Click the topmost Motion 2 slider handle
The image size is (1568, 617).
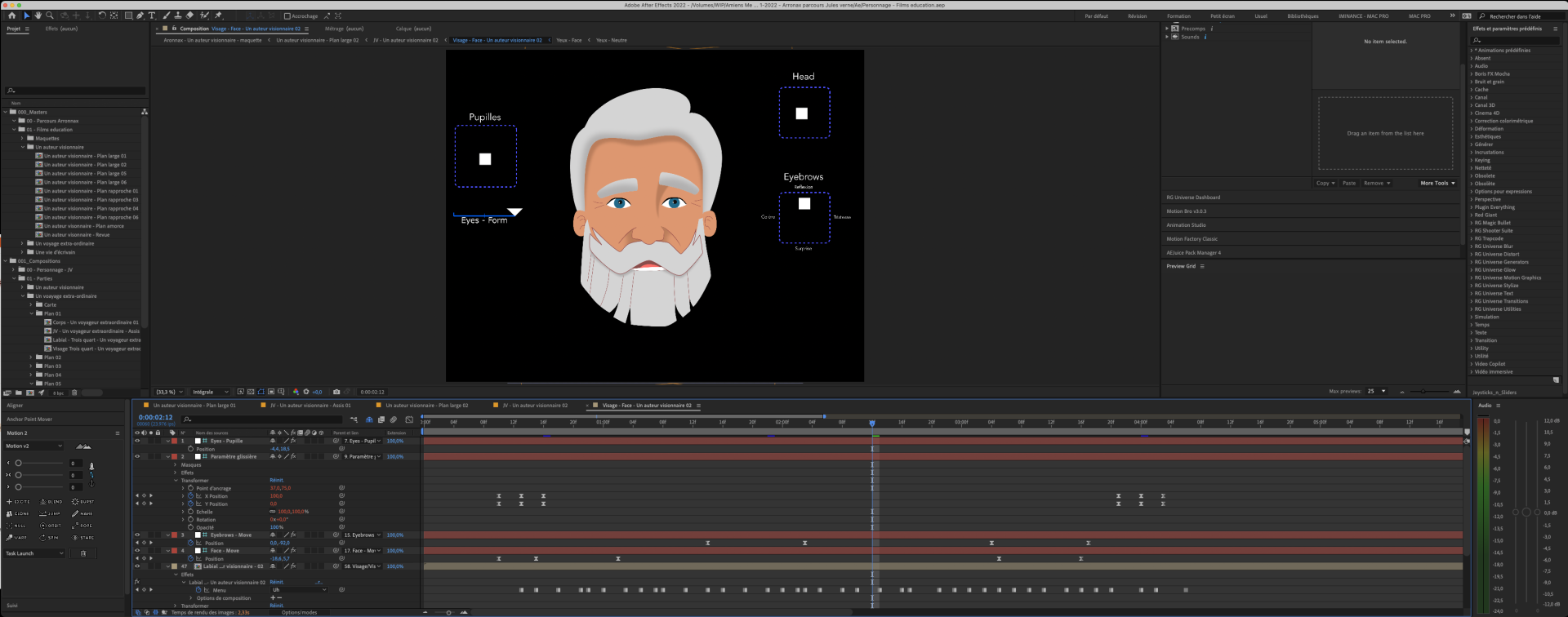click(18, 463)
